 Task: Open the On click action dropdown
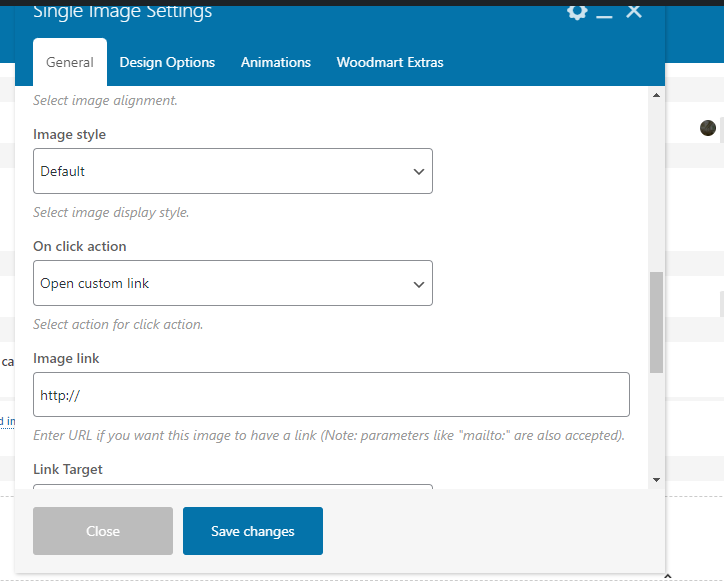pyautogui.click(x=233, y=283)
